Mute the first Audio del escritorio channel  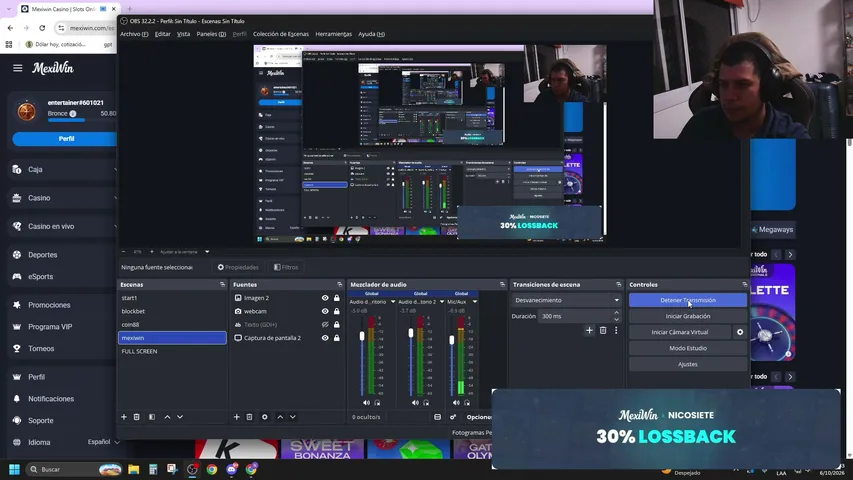366,403
